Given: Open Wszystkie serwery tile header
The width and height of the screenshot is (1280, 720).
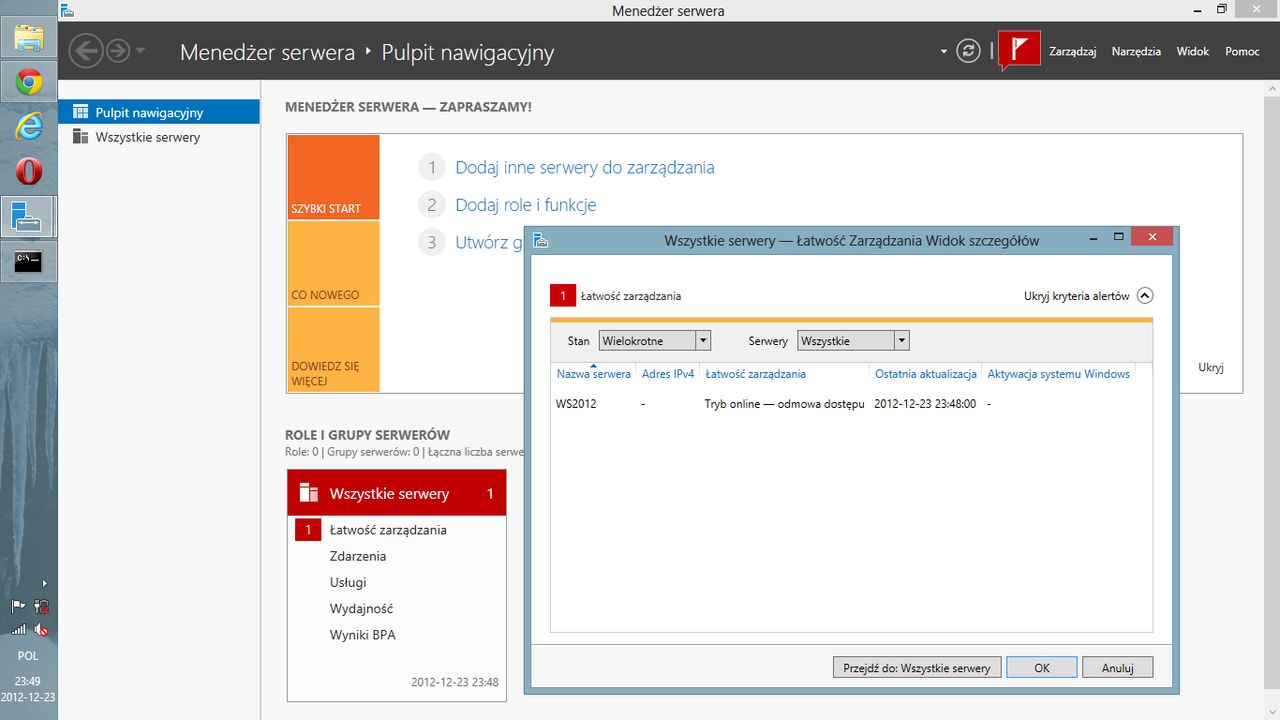Looking at the screenshot, I should tap(397, 493).
